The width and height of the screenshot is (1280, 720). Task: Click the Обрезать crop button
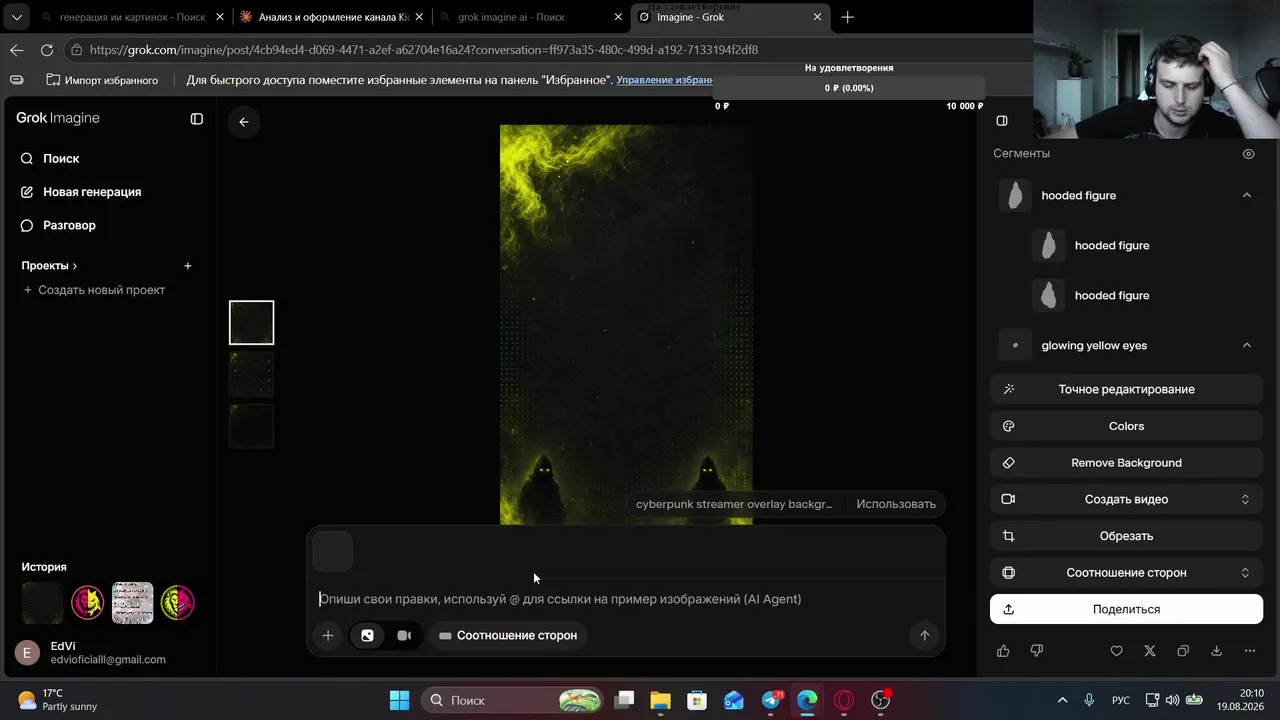(1126, 536)
